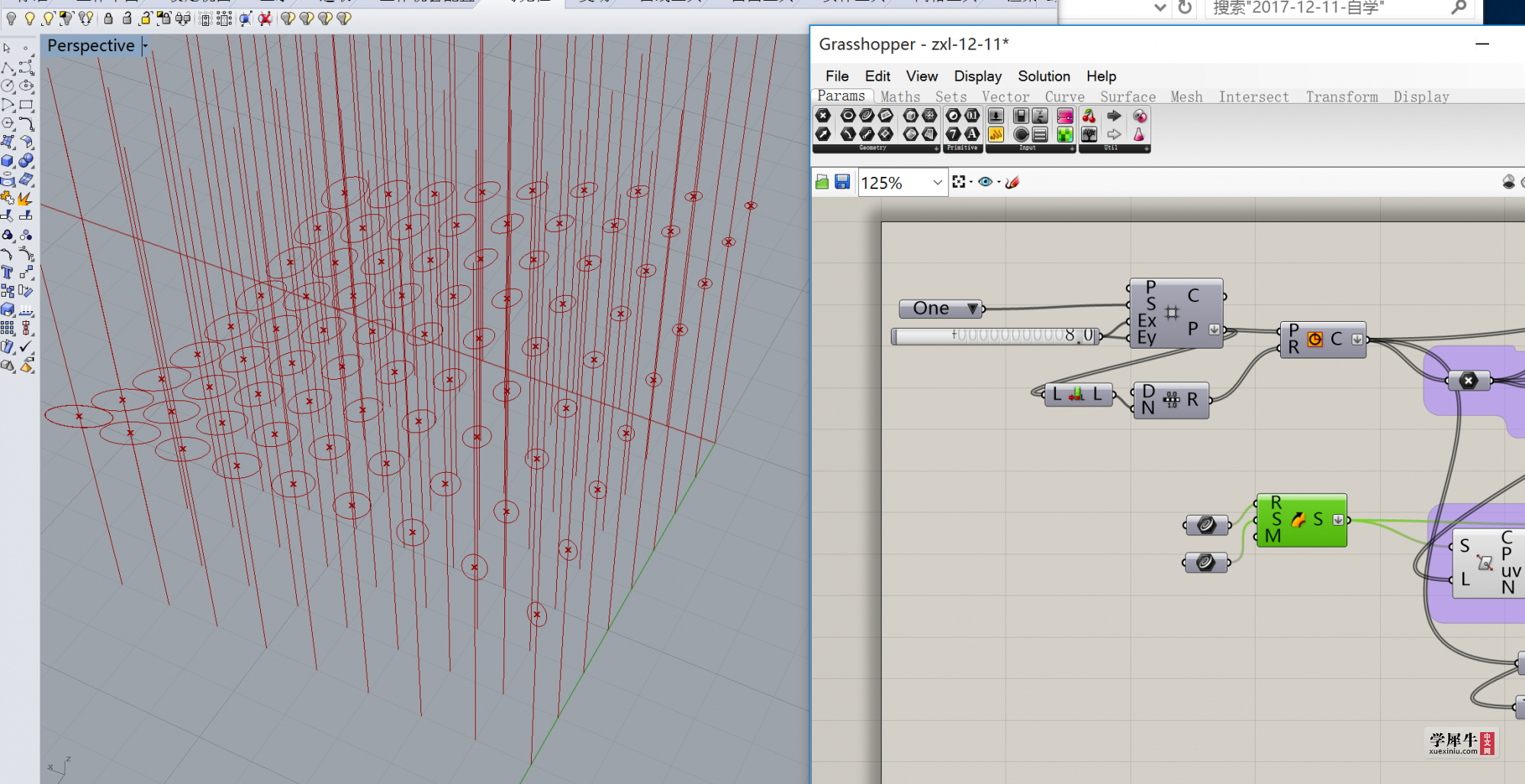This screenshot has height=784, width=1525.
Task: Click the Perspective viewport label
Action: pos(91,46)
